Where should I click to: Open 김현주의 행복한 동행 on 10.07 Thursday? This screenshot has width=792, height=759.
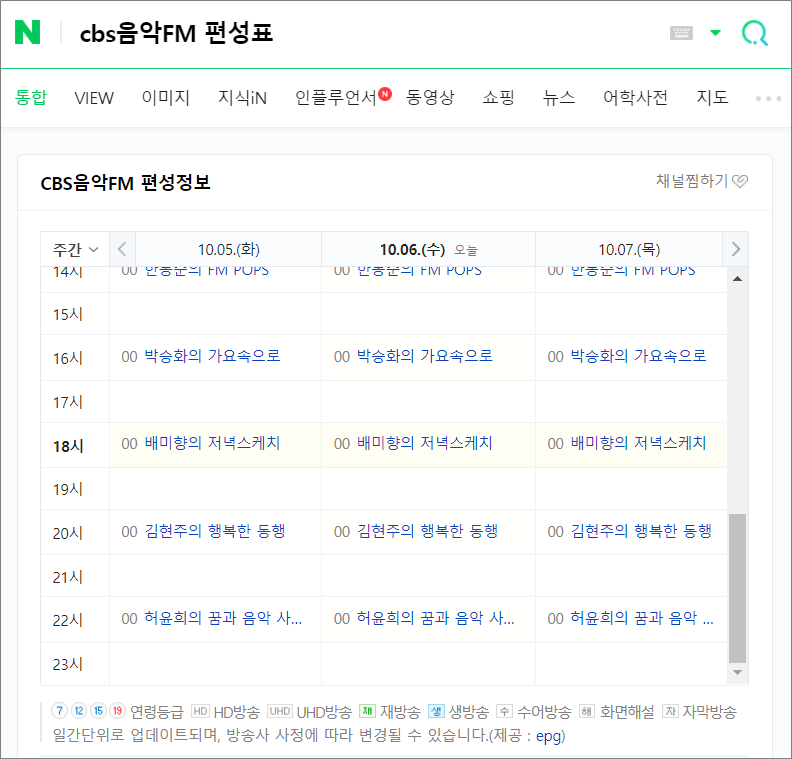641,531
